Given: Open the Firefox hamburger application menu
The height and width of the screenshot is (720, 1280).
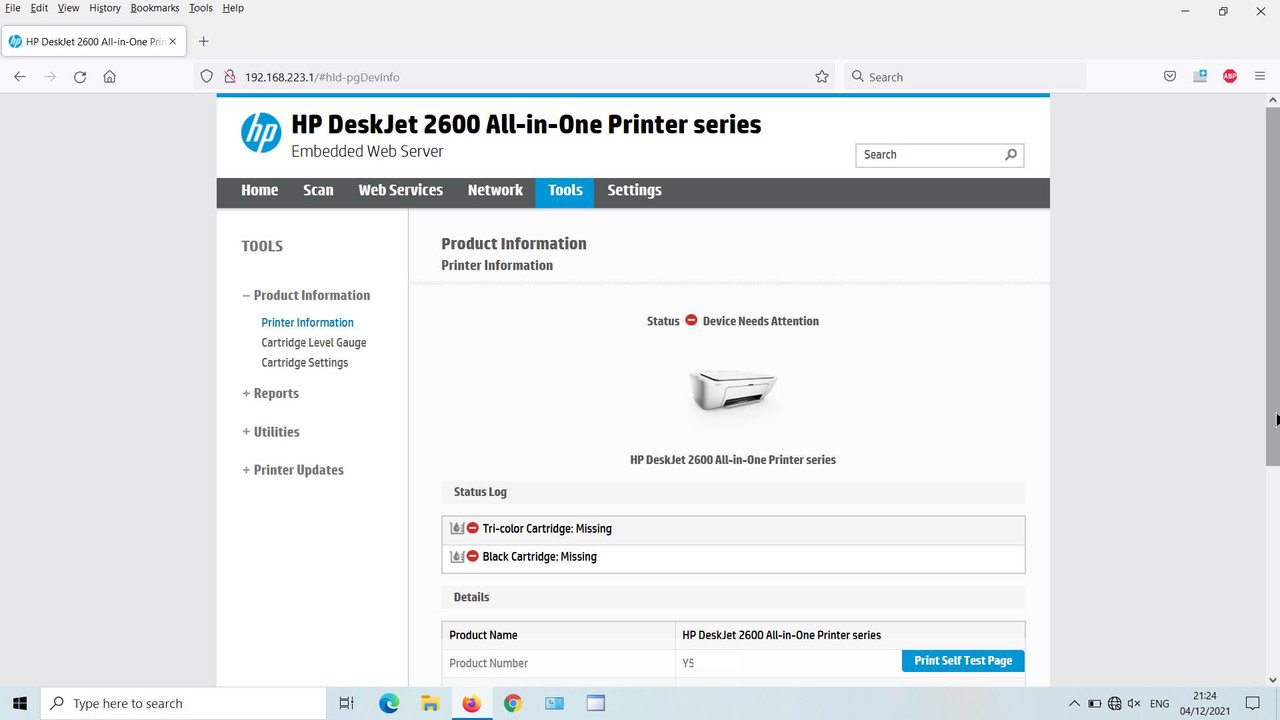Looking at the screenshot, I should 1260,77.
